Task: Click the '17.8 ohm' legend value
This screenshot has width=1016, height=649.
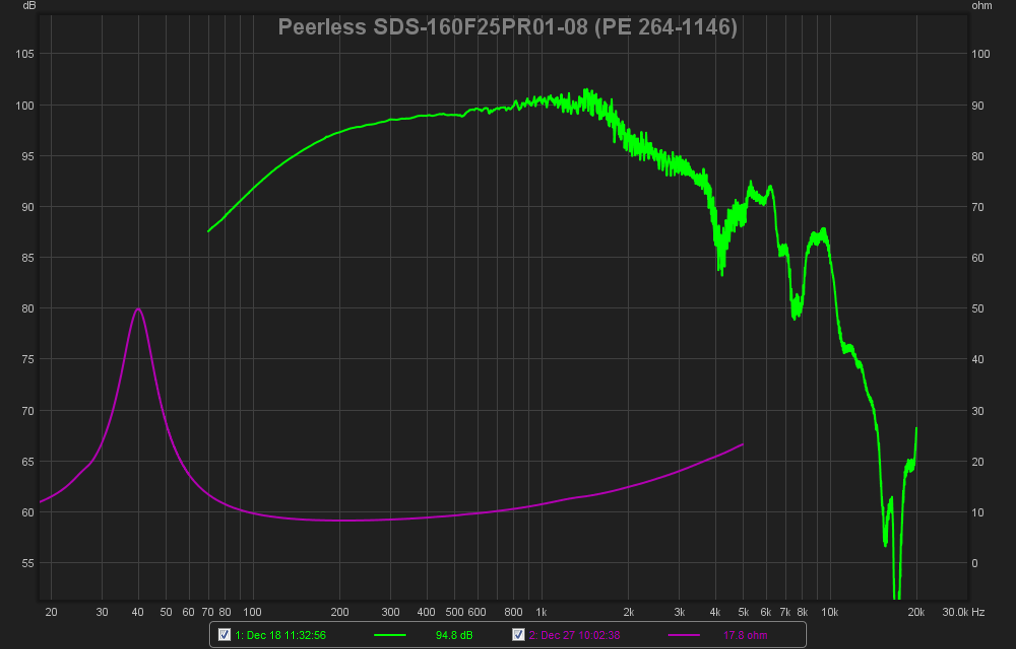Action: click(745, 635)
